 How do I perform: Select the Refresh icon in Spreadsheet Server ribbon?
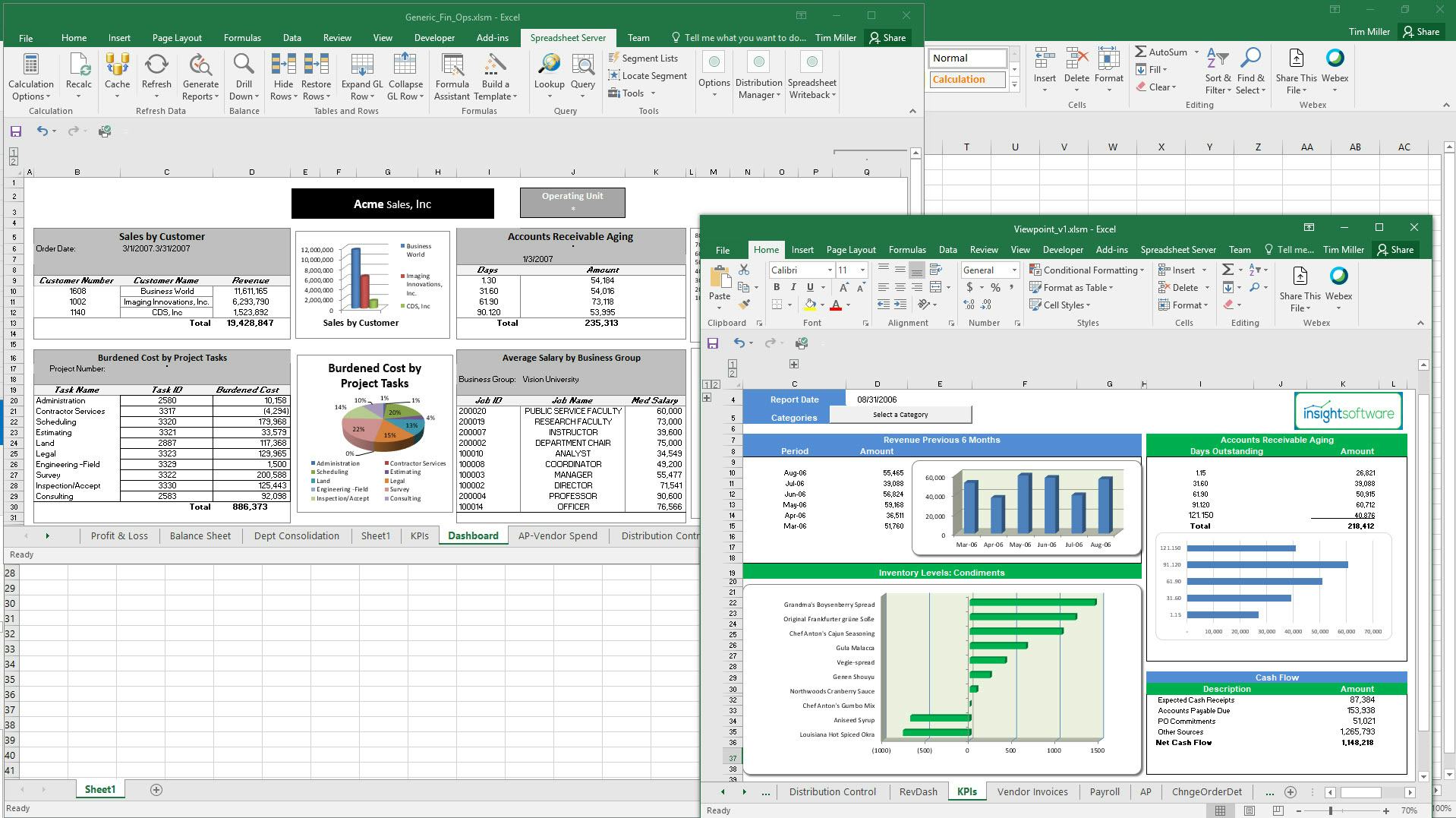pyautogui.click(x=156, y=72)
